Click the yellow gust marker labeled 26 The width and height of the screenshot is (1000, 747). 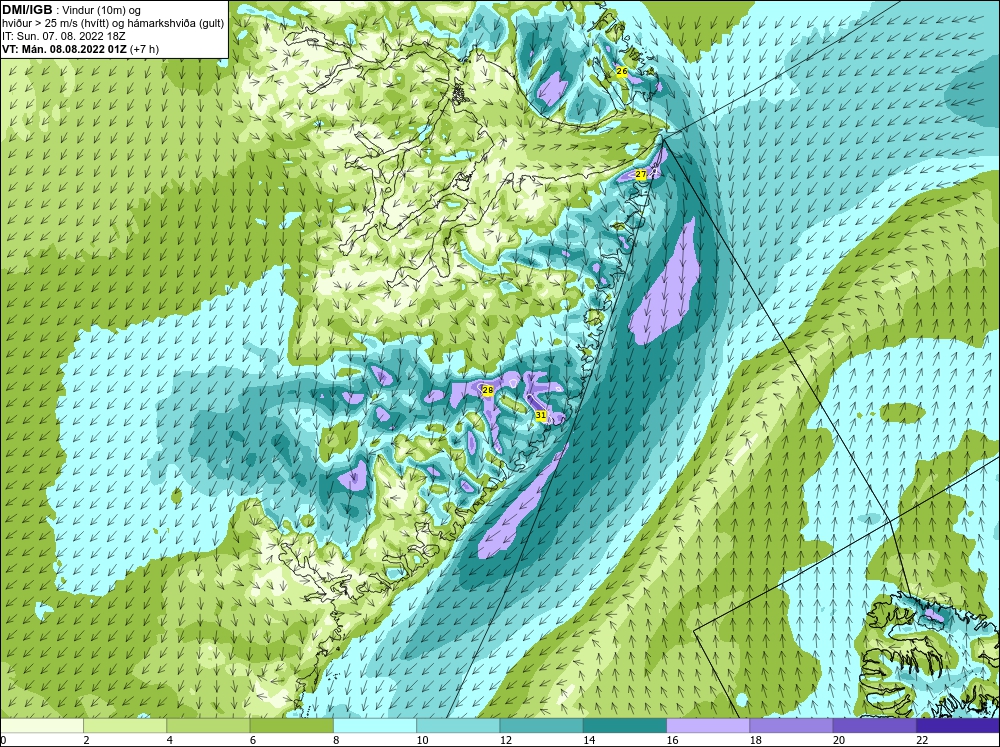point(622,71)
